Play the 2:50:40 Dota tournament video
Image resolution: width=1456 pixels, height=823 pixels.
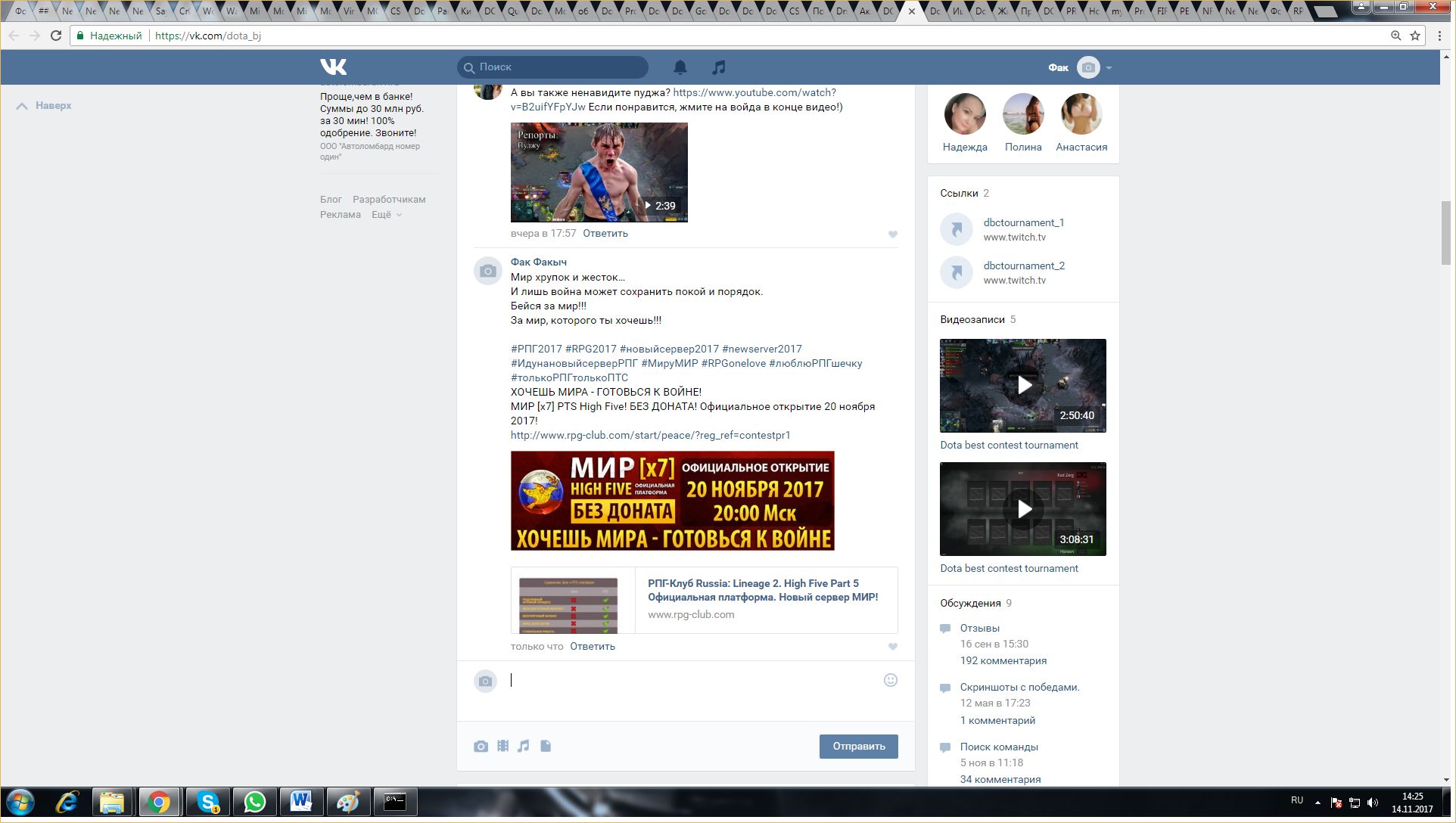(1023, 385)
